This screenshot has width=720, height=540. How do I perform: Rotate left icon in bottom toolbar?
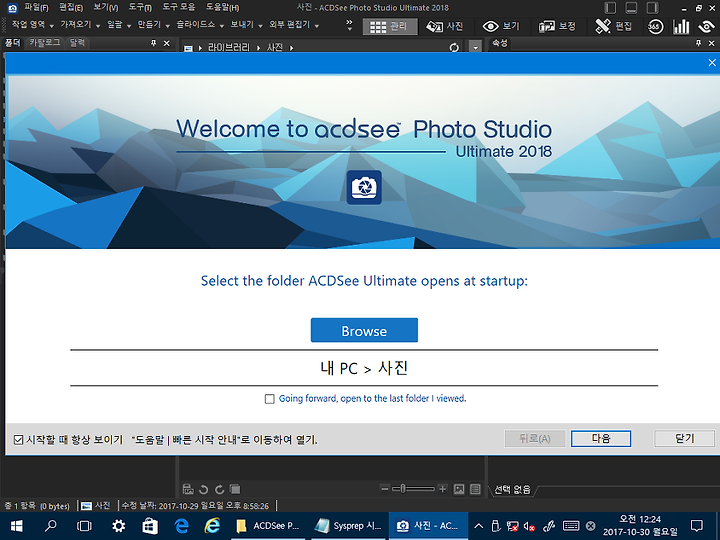point(203,489)
